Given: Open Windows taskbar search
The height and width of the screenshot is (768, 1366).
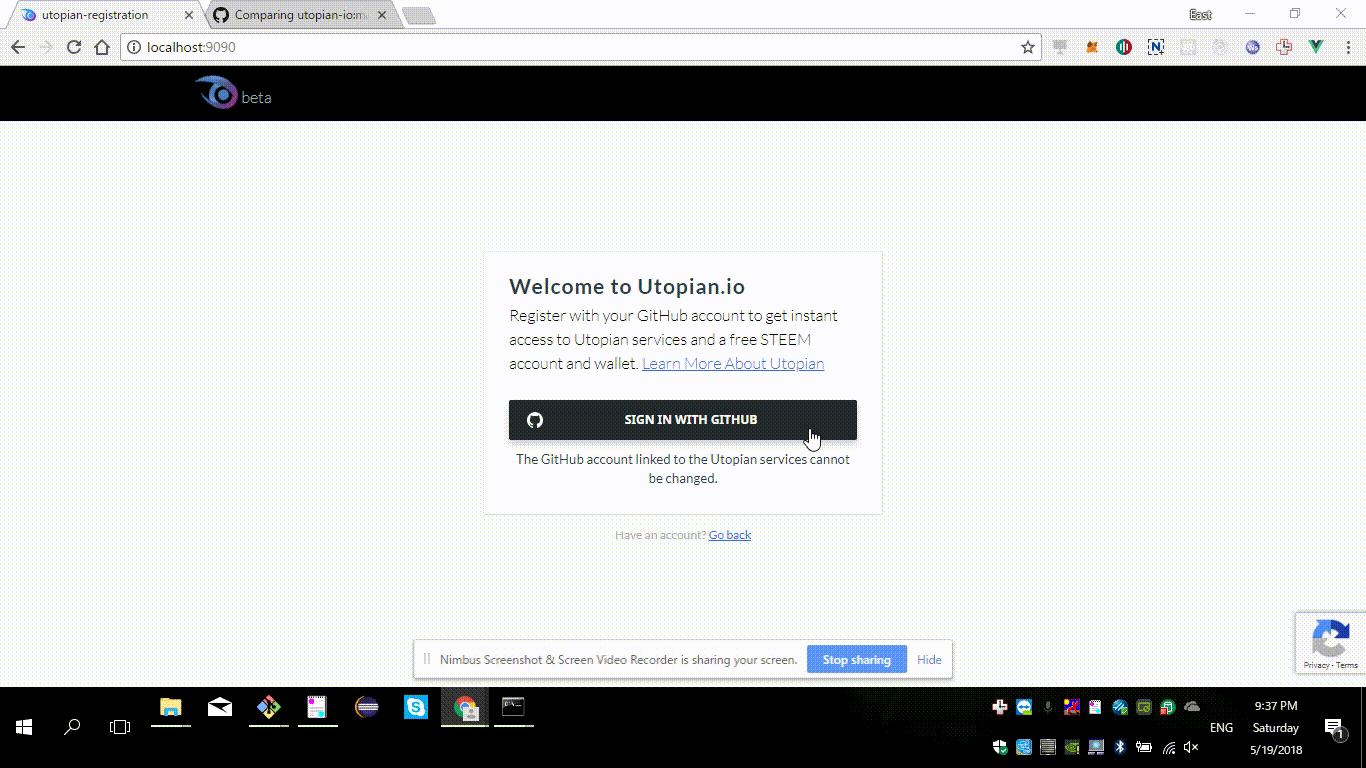Looking at the screenshot, I should click(x=72, y=728).
